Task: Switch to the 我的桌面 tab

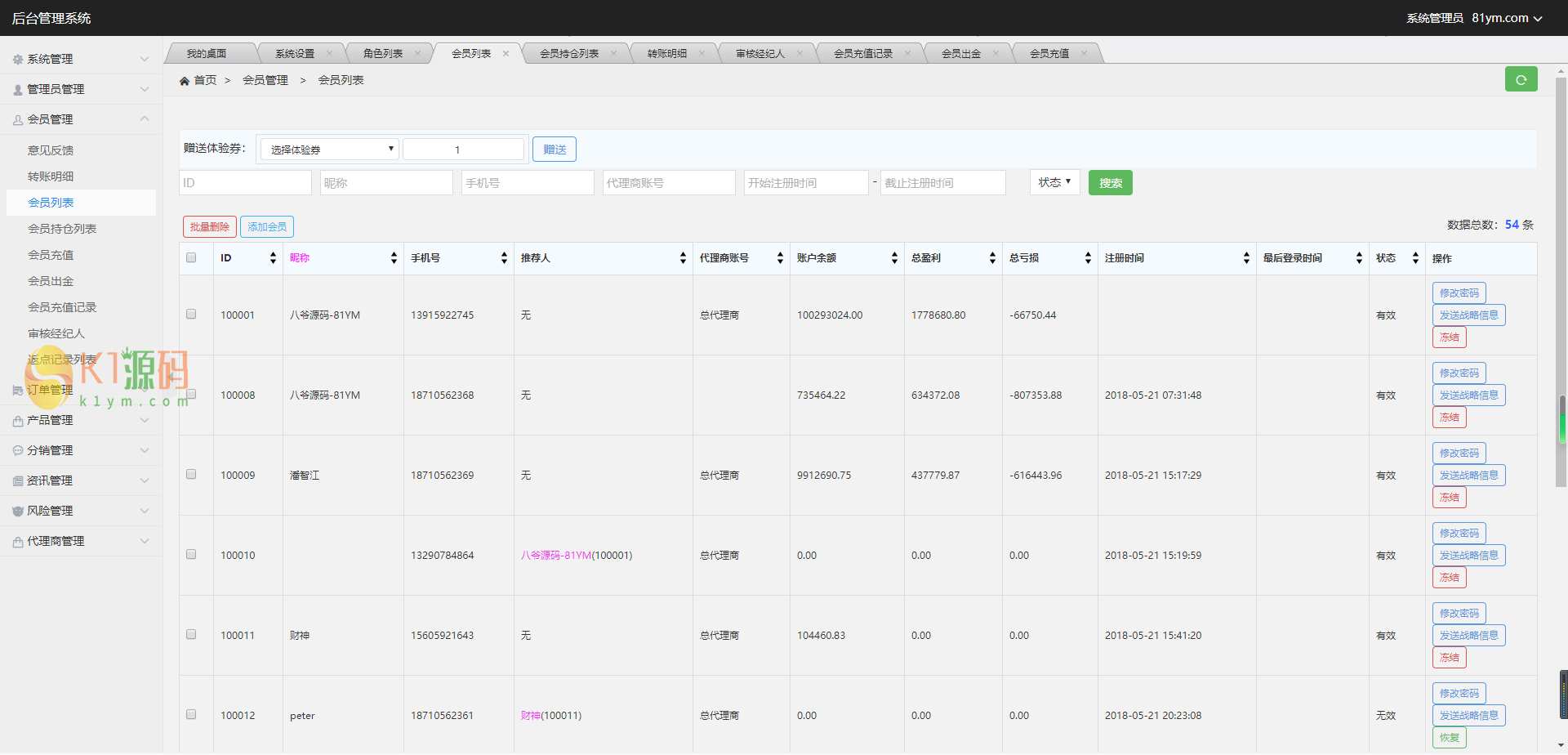Action: point(207,54)
